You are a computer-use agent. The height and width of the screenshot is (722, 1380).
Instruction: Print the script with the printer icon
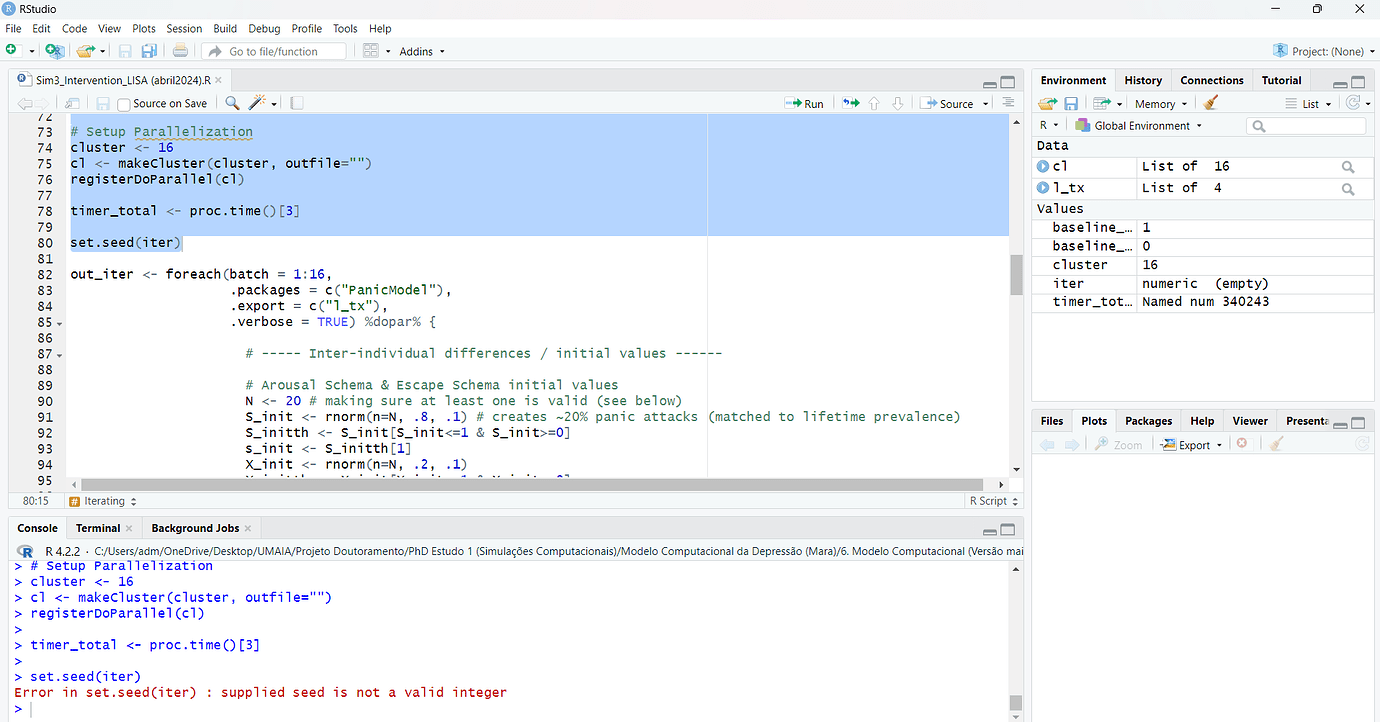click(180, 51)
